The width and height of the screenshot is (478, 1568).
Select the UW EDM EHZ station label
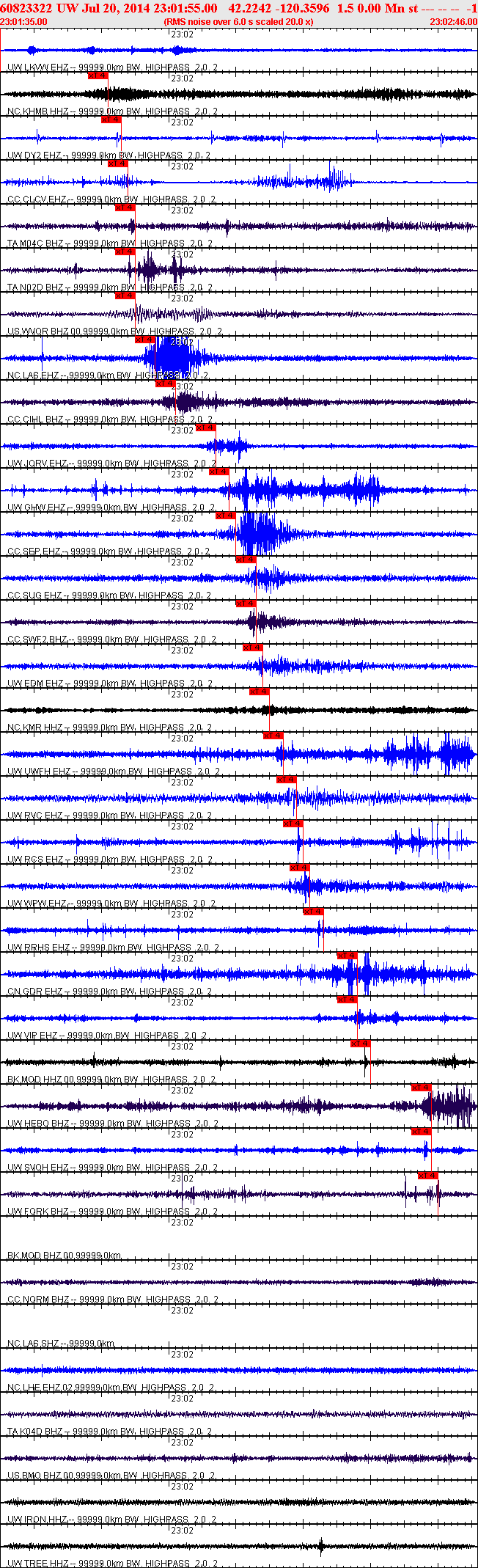click(110, 684)
